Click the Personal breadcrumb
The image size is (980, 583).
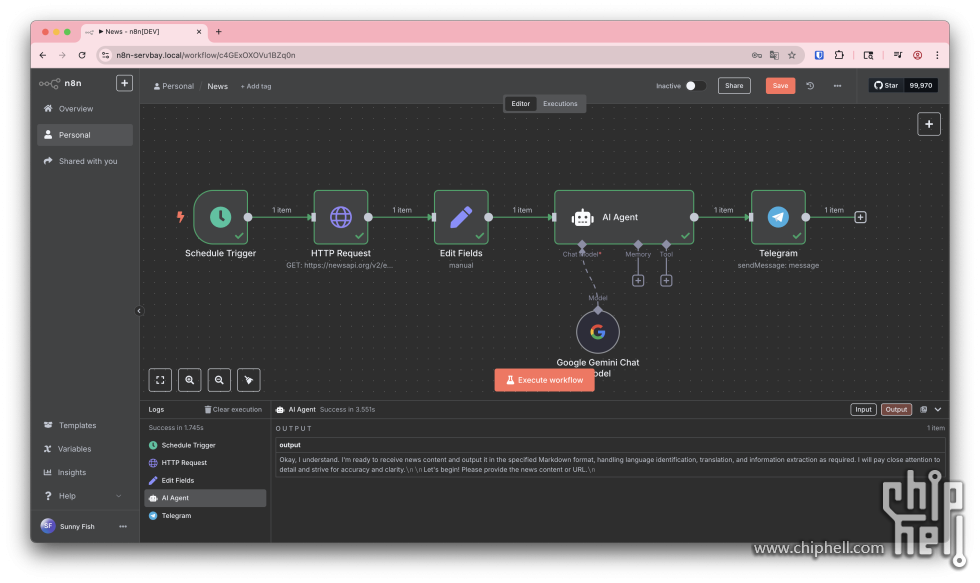(x=174, y=86)
